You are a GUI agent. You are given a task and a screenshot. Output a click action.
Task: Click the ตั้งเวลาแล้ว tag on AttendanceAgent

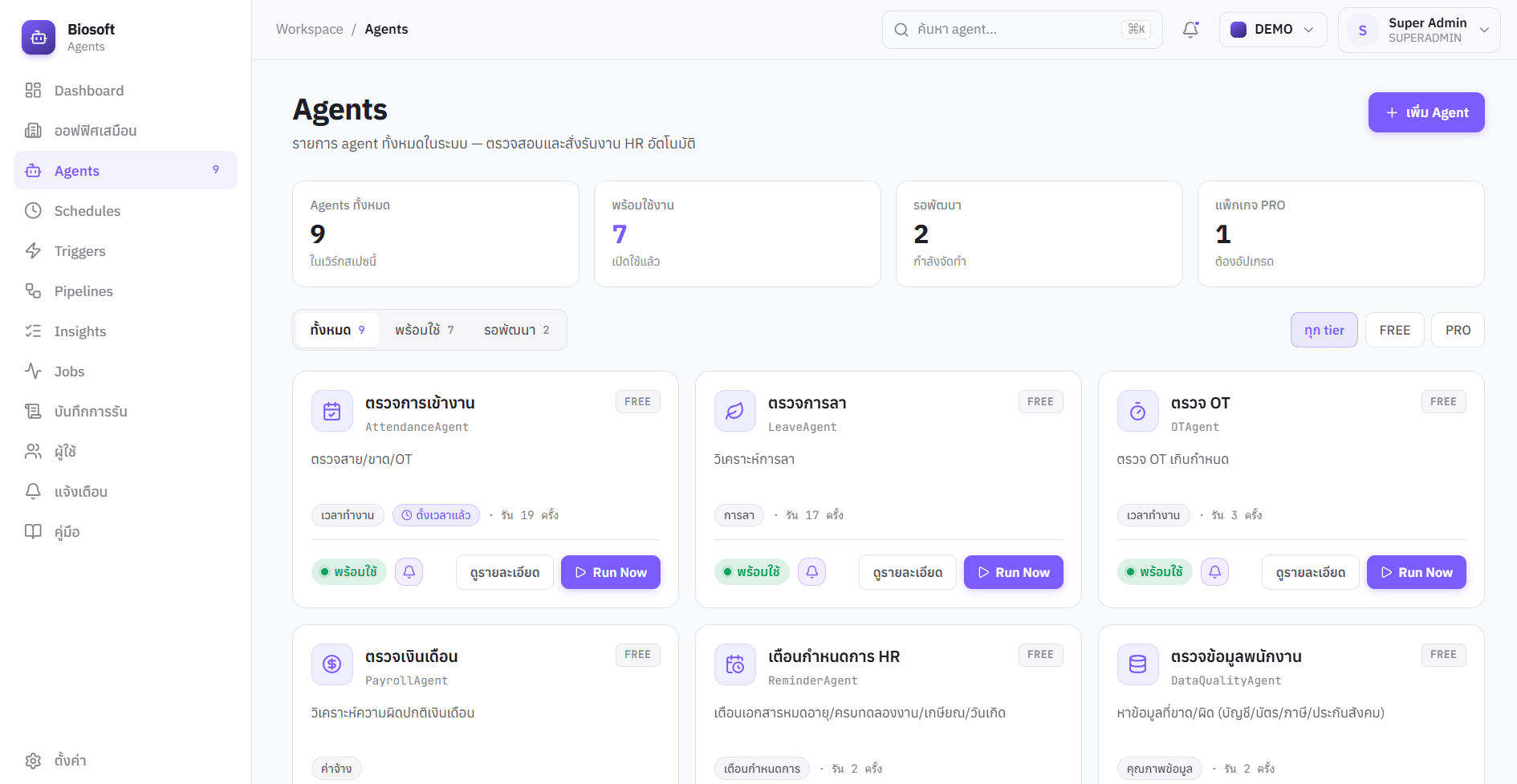pos(437,515)
